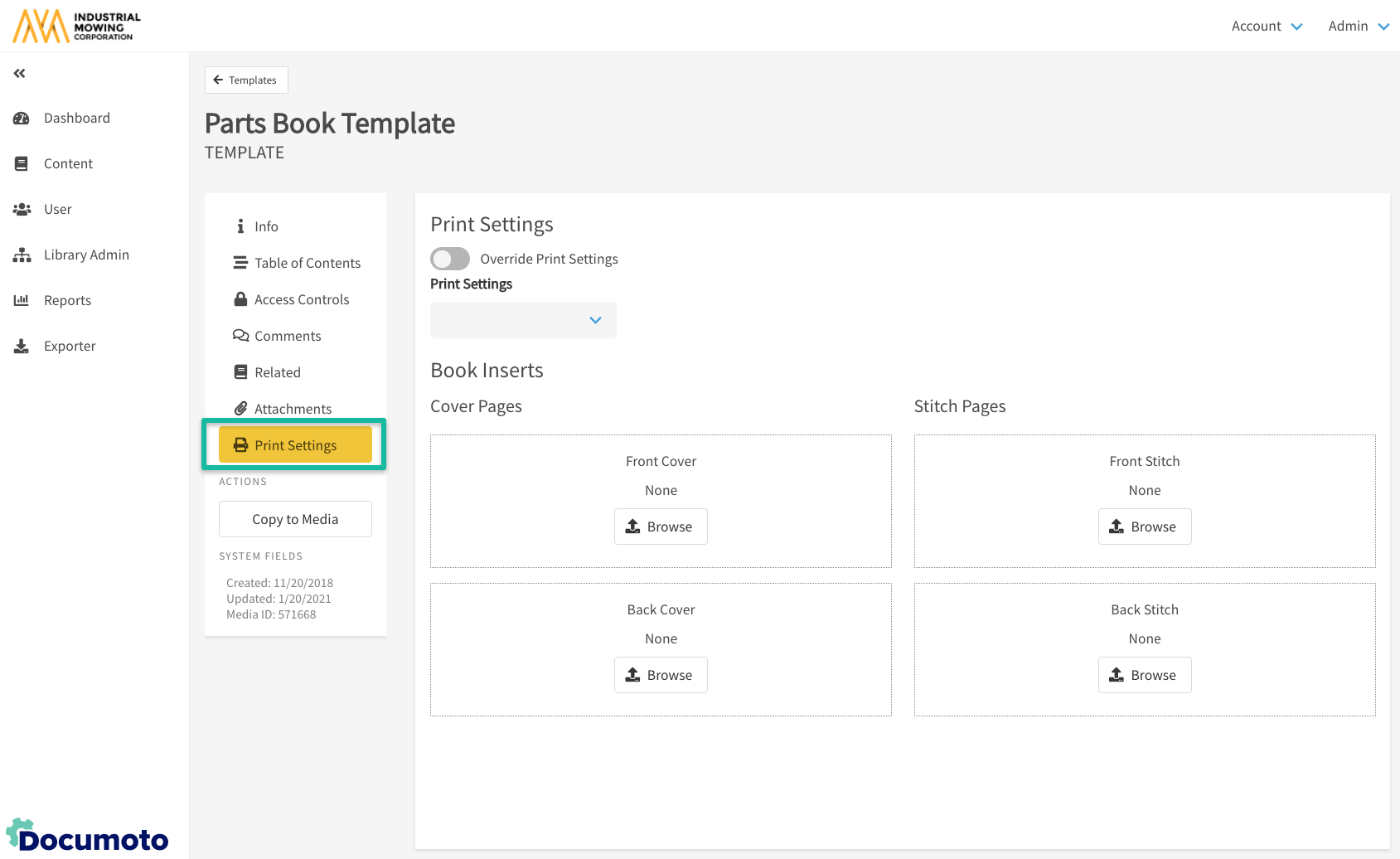Click the Access Controls lock icon
This screenshot has width=1400, height=859.
click(x=240, y=299)
